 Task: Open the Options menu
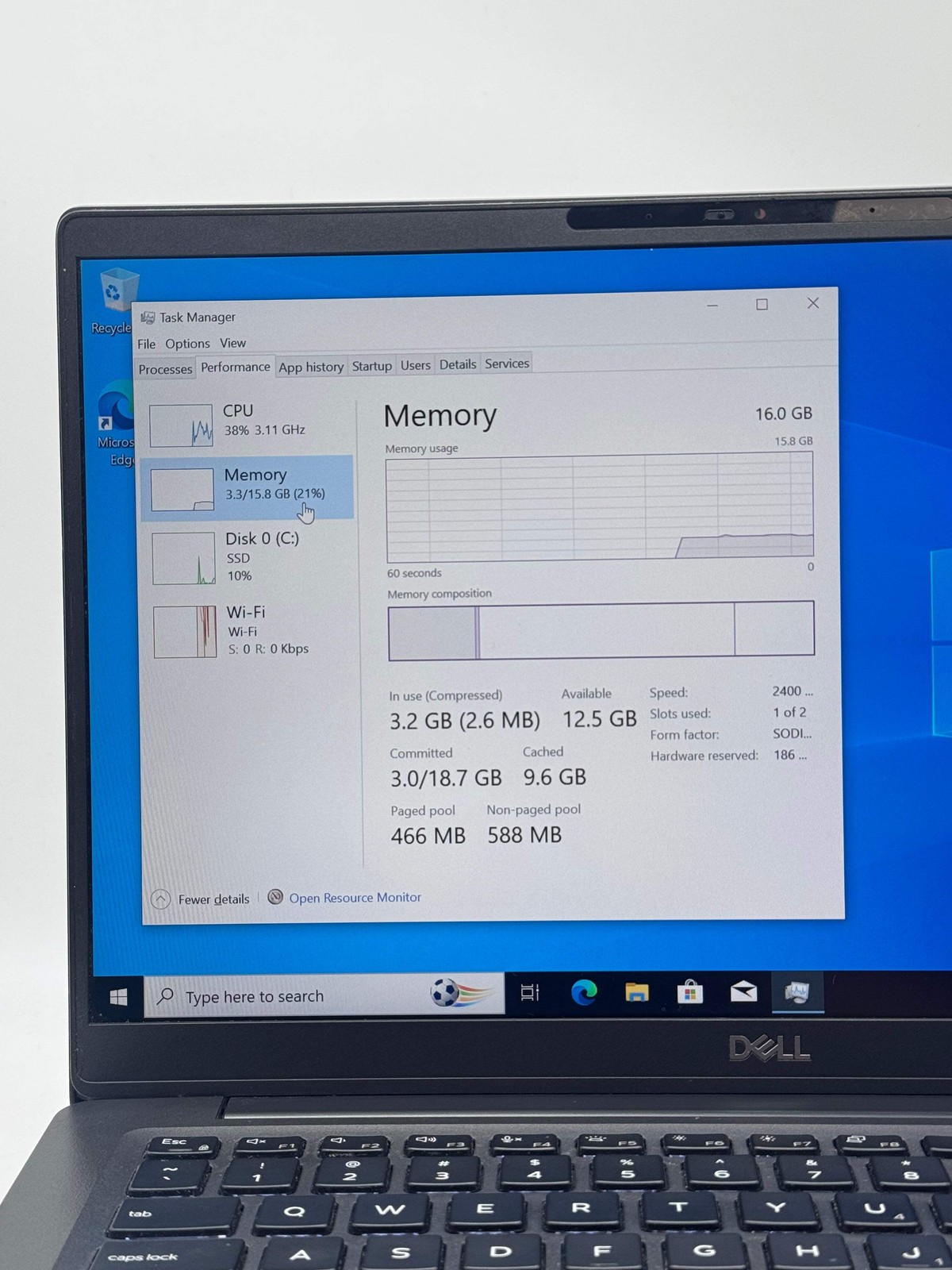pyautogui.click(x=187, y=344)
